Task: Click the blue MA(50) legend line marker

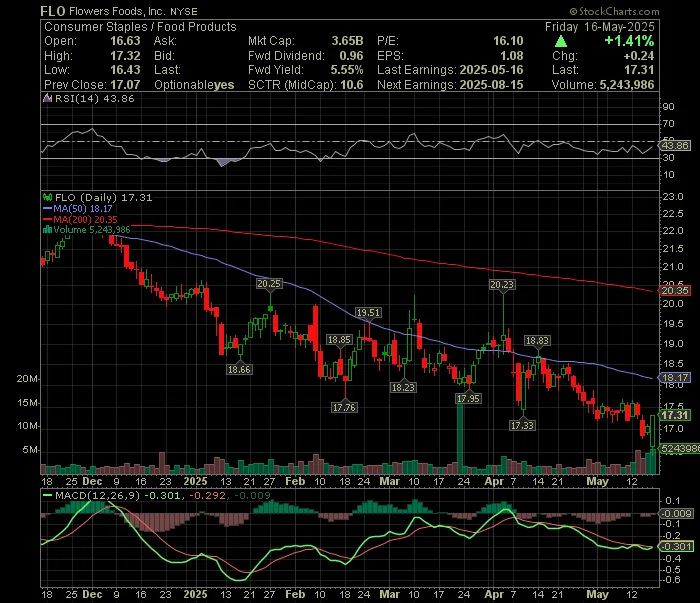Action: (47, 208)
